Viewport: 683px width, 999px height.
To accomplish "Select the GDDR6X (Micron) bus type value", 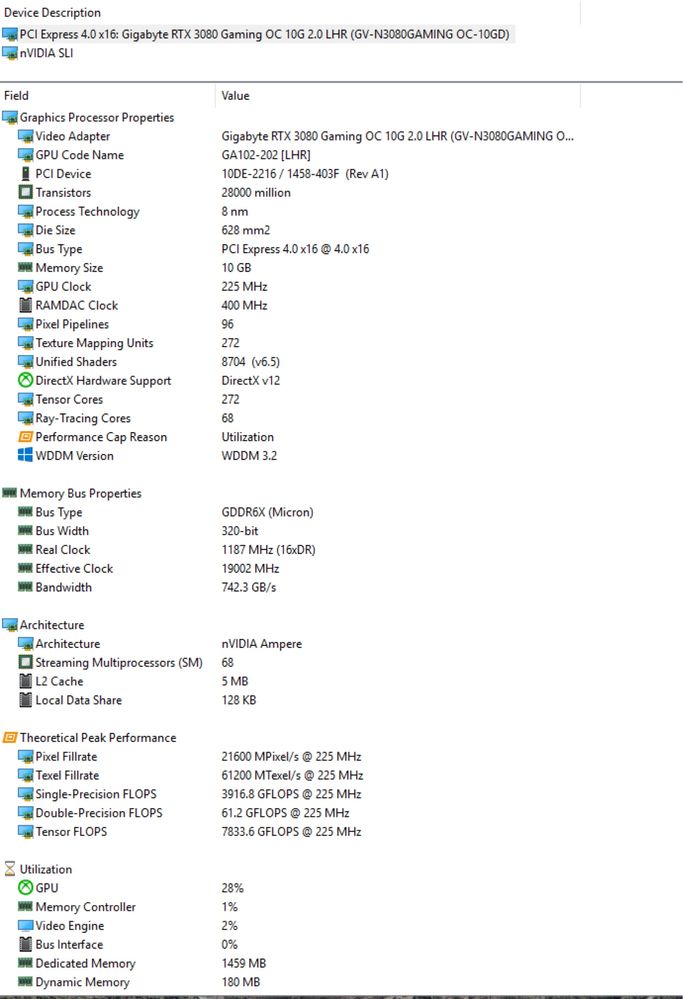I will 267,512.
